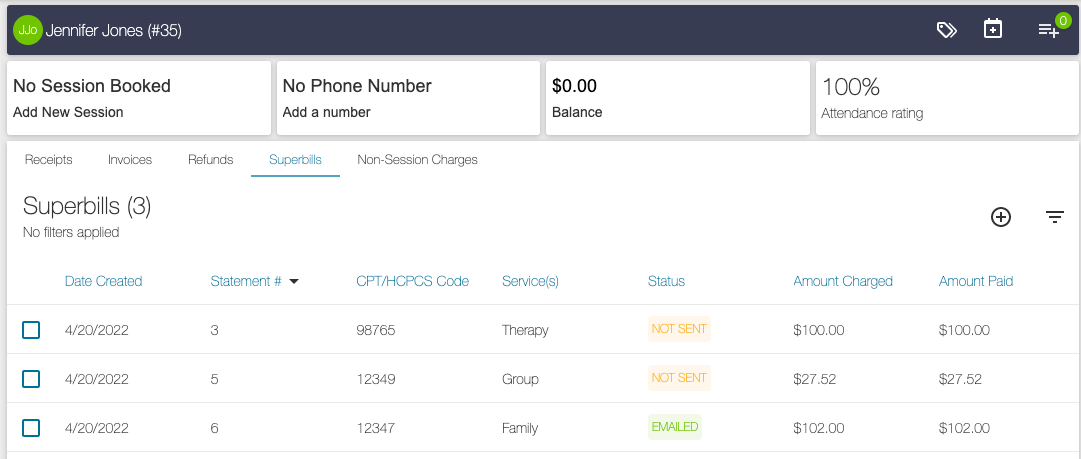The image size is (1081, 459).
Task: Check the Family superbill row checkbox
Action: [31, 428]
